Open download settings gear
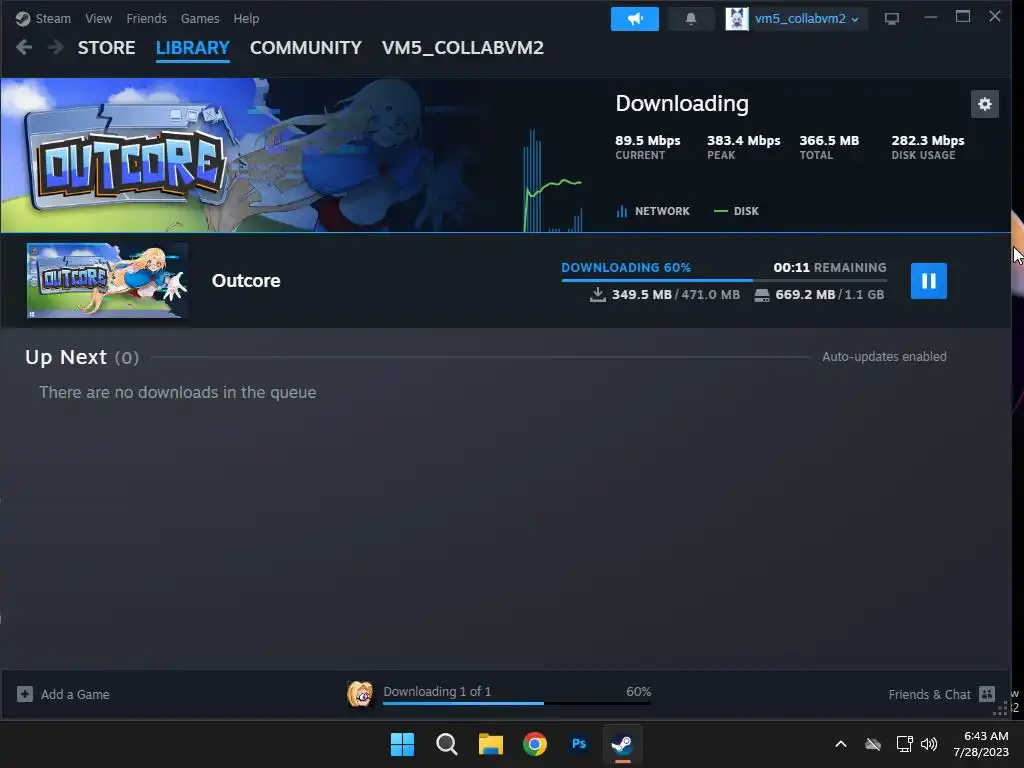 click(984, 104)
